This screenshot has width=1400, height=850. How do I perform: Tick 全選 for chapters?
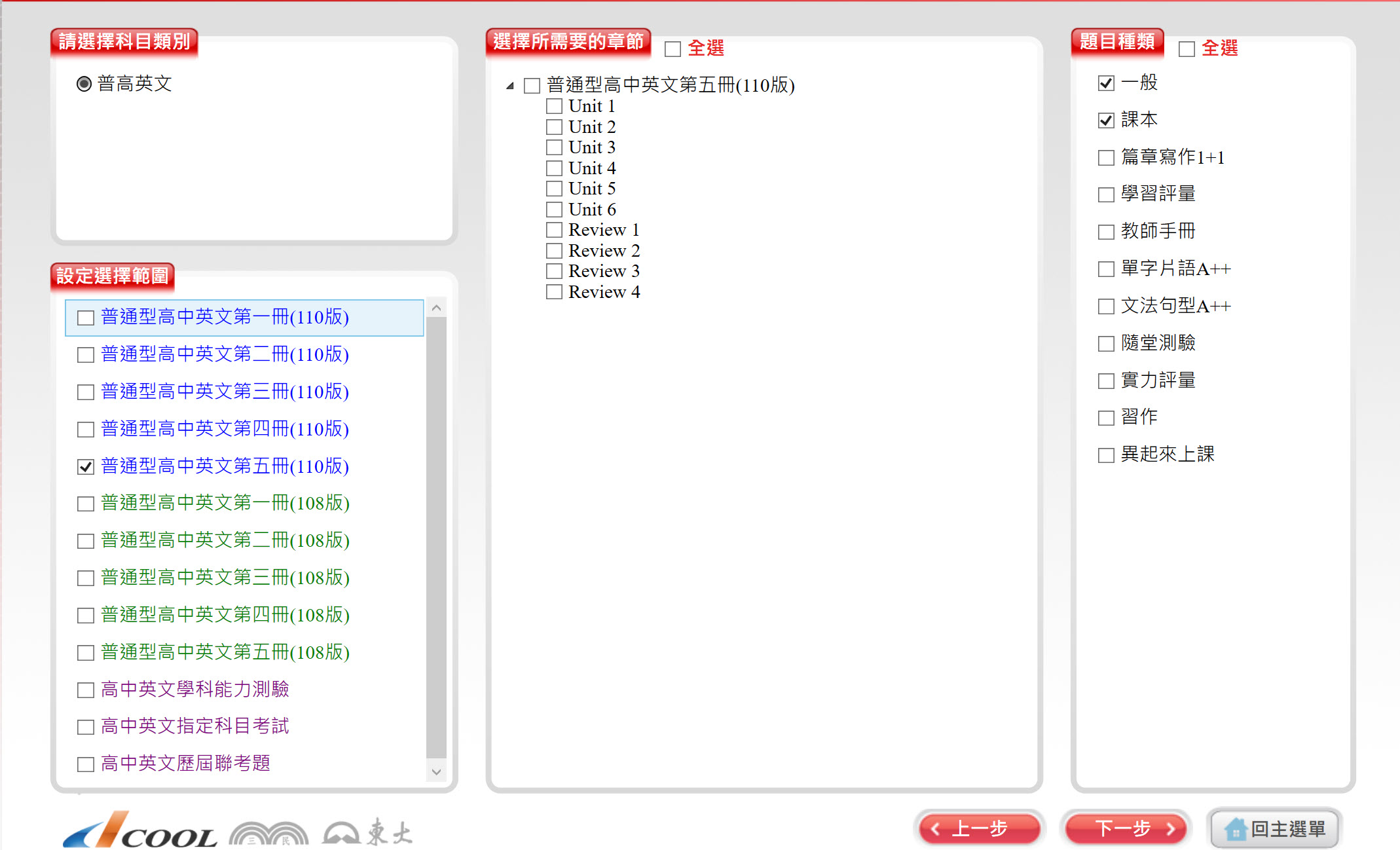(x=672, y=49)
